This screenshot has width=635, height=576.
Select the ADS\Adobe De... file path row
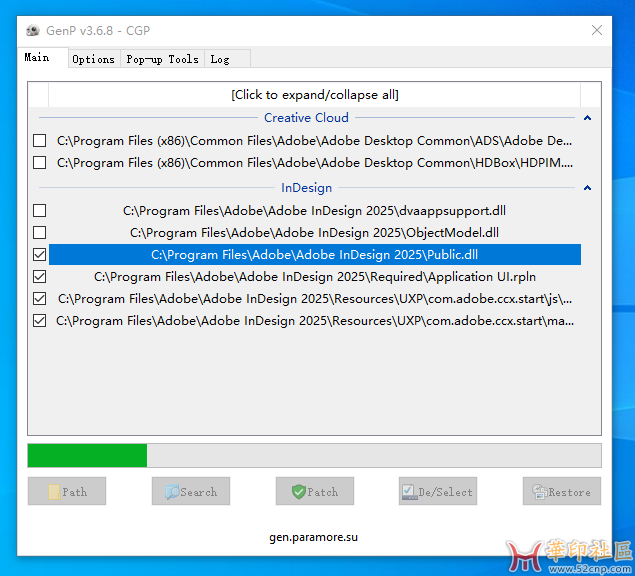(x=315, y=141)
